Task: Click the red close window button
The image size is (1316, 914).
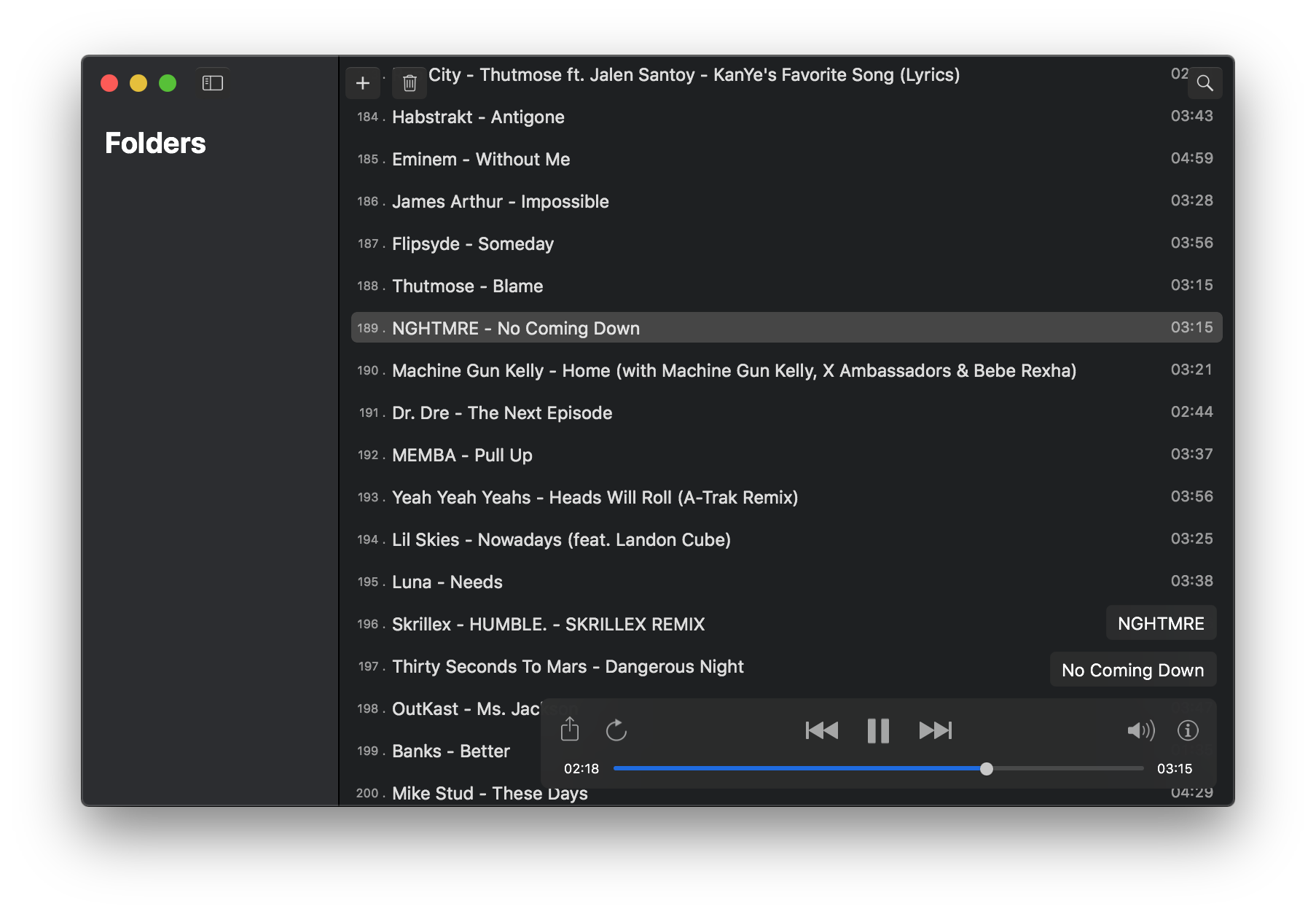Action: [109, 83]
